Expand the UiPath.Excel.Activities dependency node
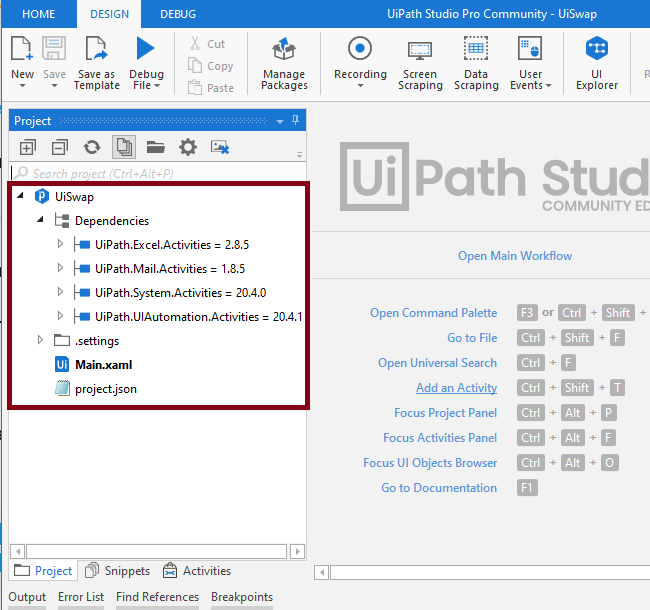The height and width of the screenshot is (610, 650). tap(60, 243)
